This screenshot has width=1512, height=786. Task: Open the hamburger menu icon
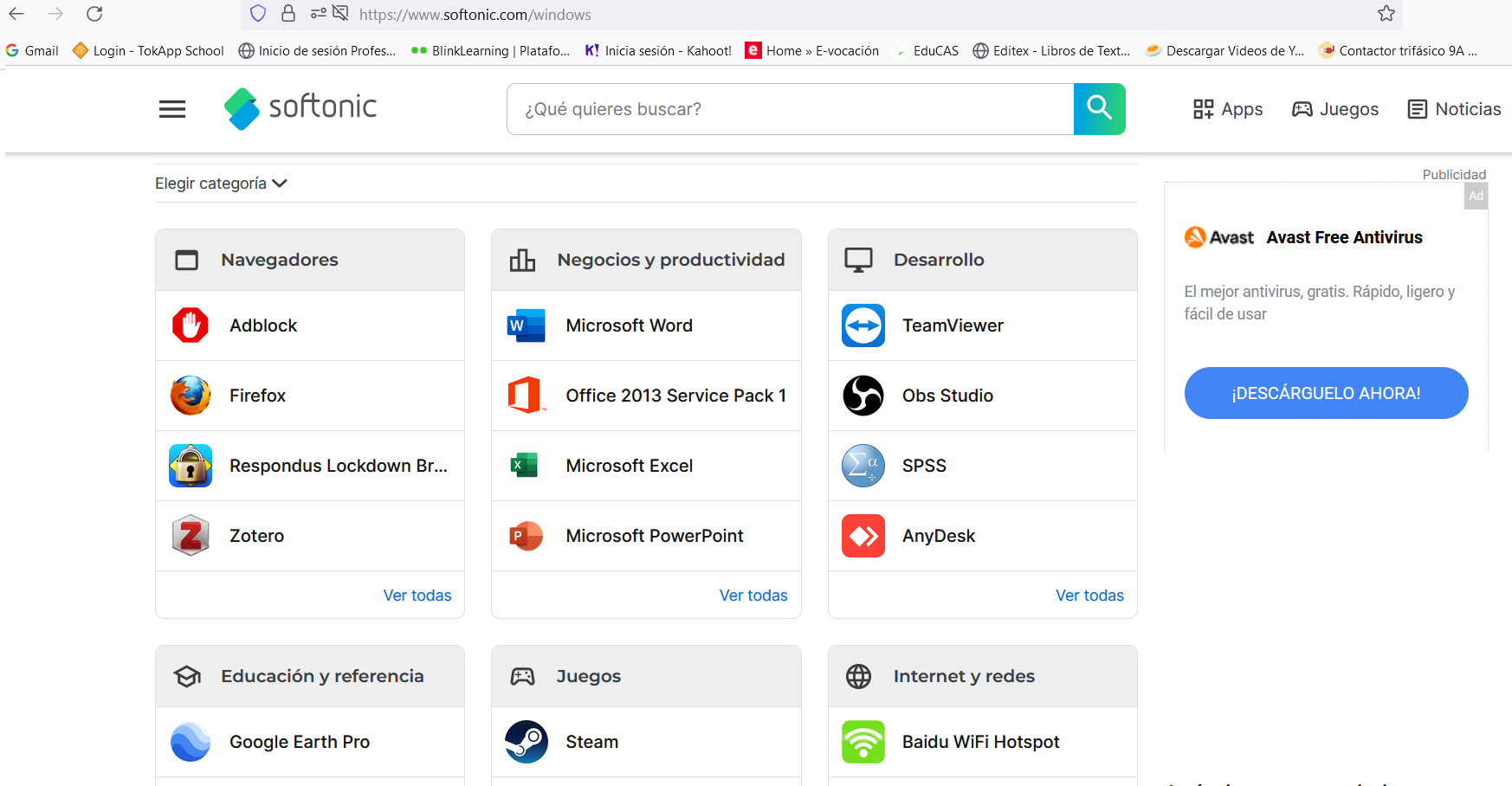click(x=172, y=109)
